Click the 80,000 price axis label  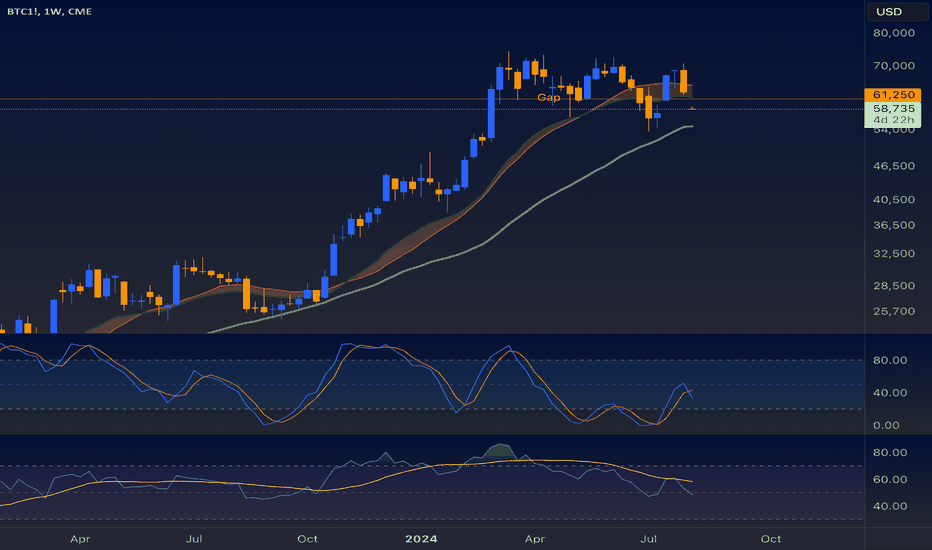tap(893, 33)
